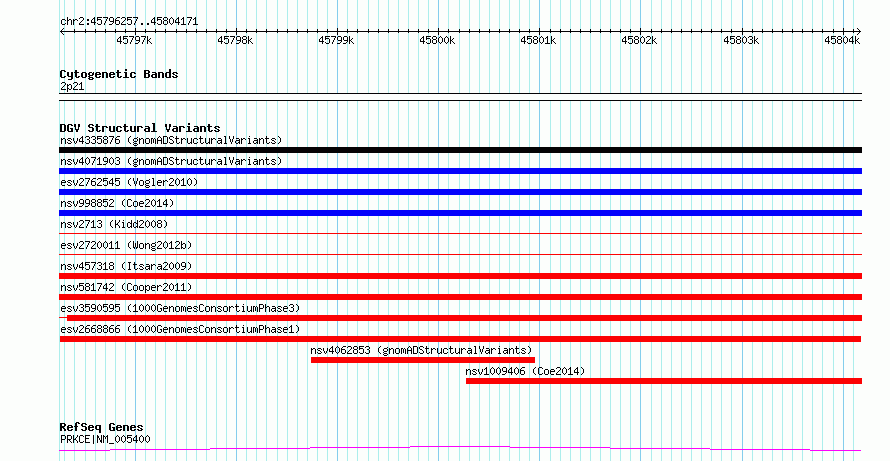The width and height of the screenshot is (890, 461).
Task: Open nsv1009406 (Coe2014) variant label
Action: 525,371
